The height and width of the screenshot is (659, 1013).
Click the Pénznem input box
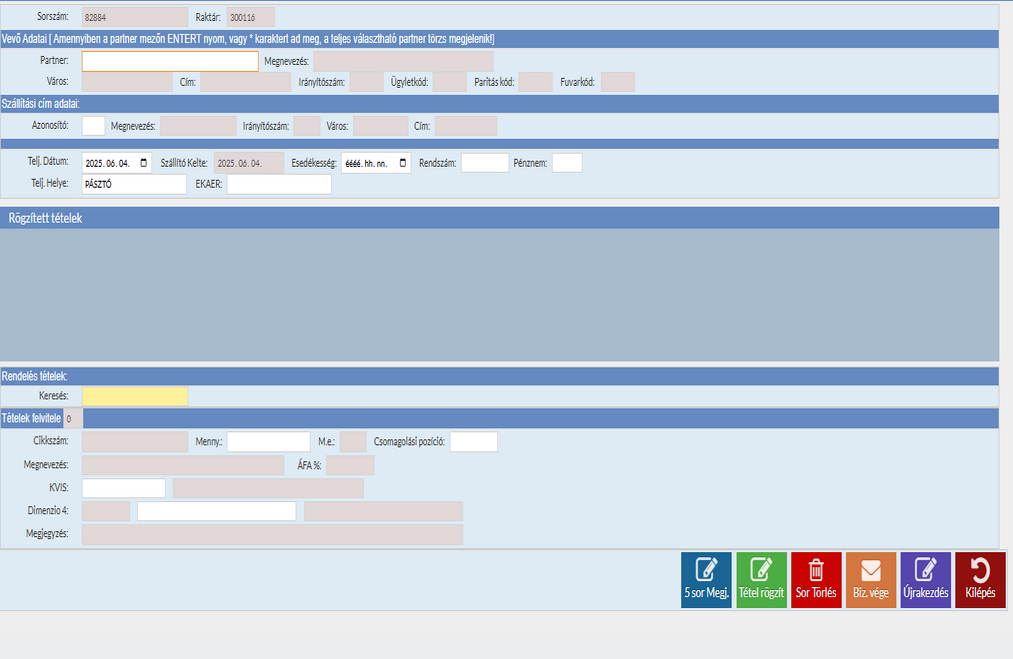(566, 163)
